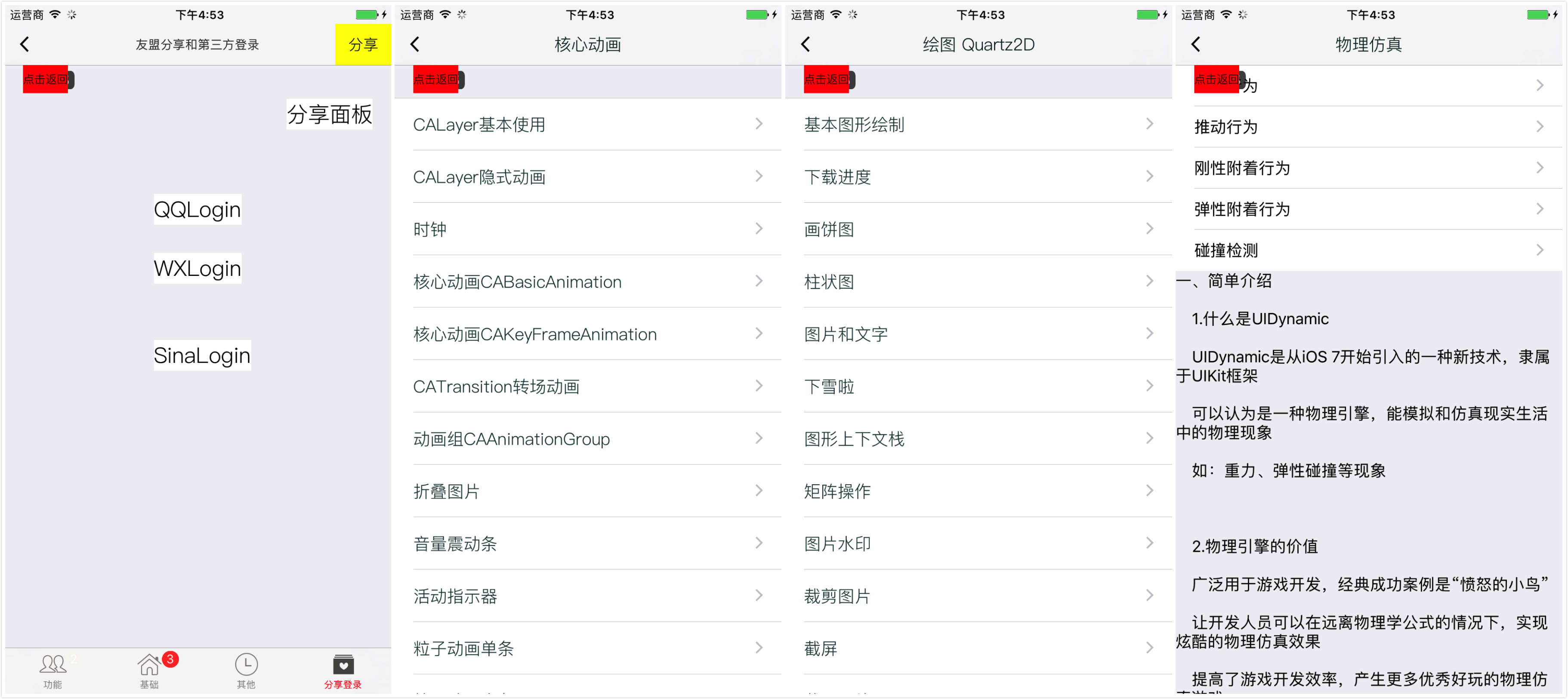Tap back arrow on 绘图 Quartz2D screen
The image size is (1568, 699).
pyautogui.click(x=806, y=44)
